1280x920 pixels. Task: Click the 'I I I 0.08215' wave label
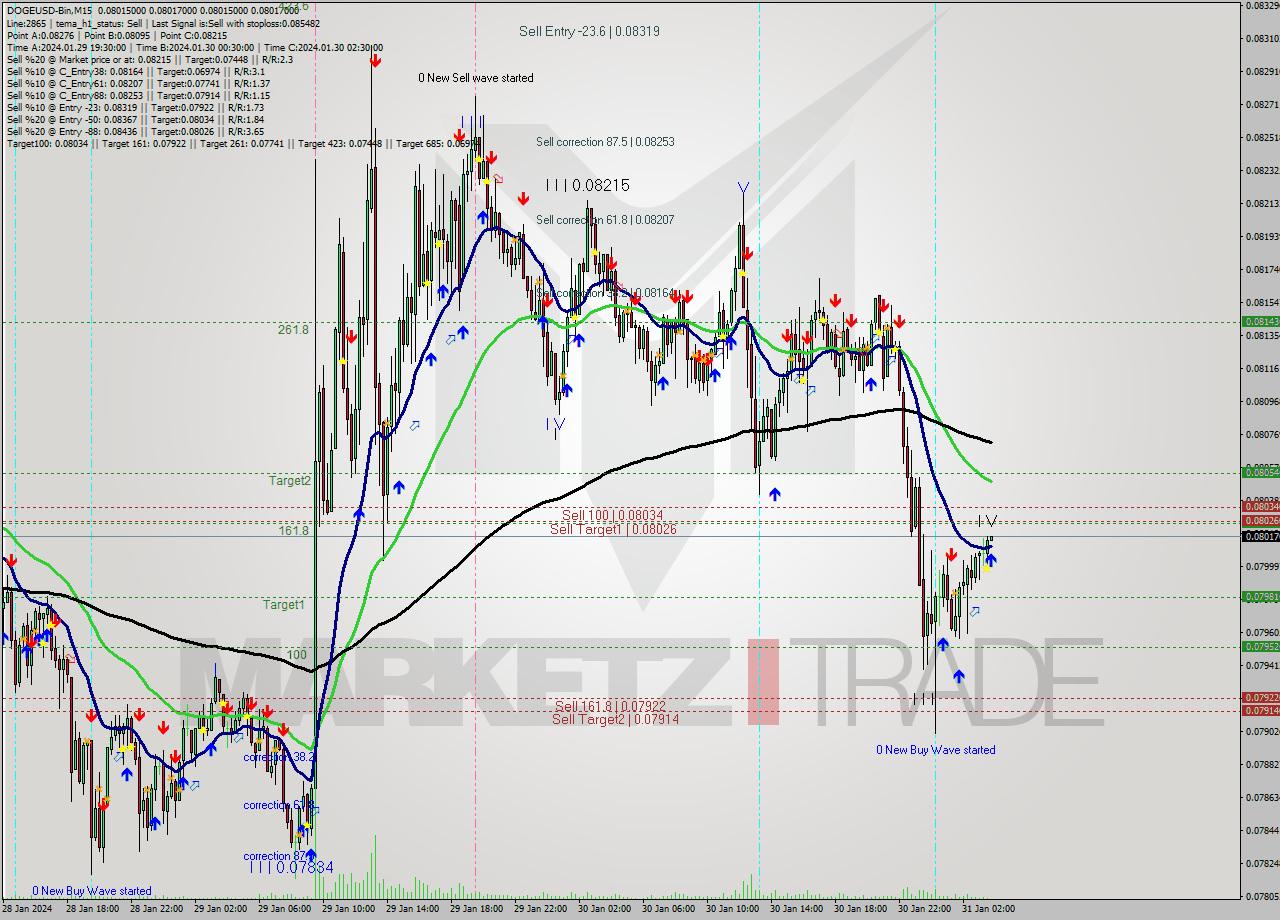tap(587, 185)
